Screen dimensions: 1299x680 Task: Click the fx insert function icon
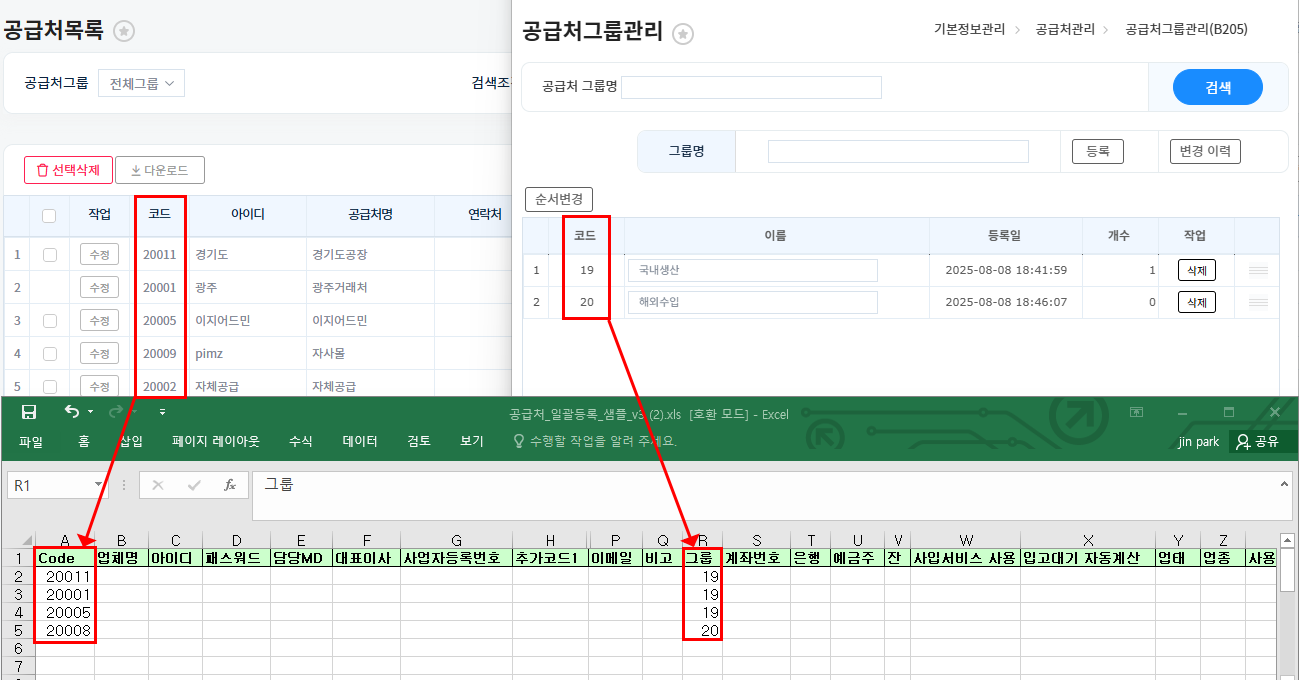point(230,485)
